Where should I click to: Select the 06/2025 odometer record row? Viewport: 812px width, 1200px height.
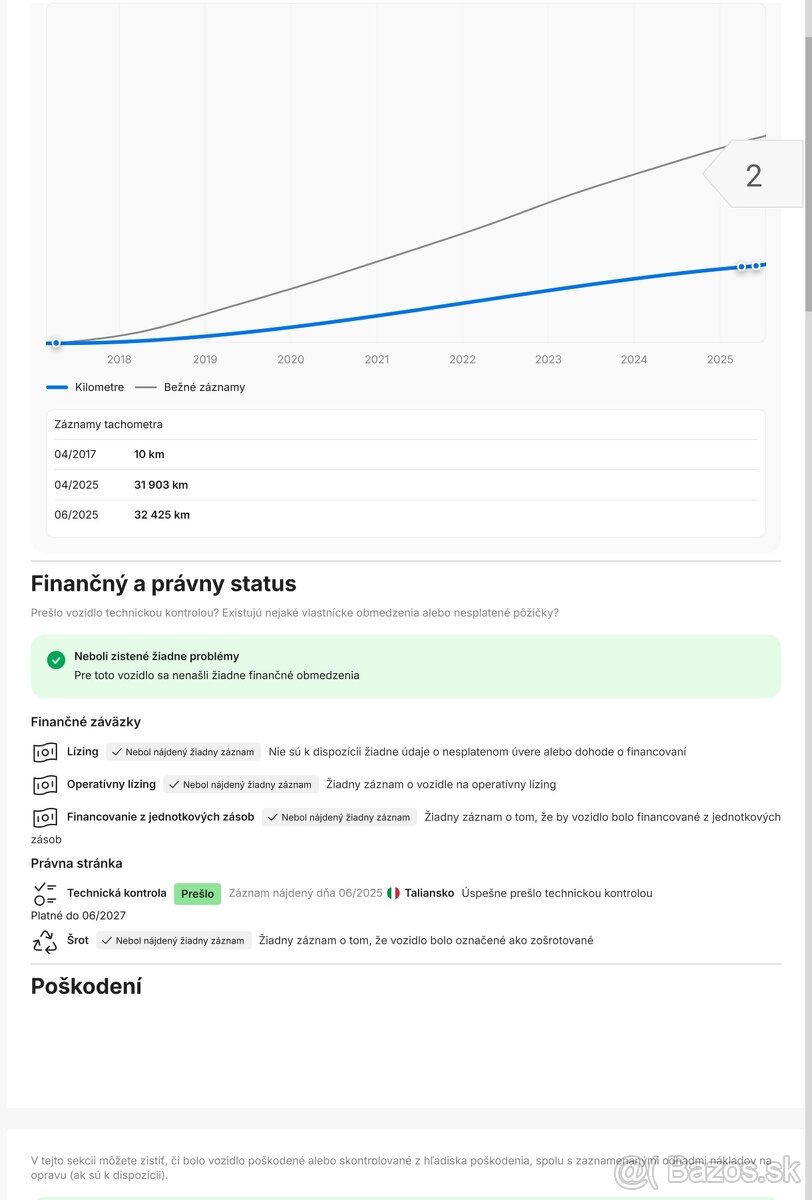(x=405, y=515)
